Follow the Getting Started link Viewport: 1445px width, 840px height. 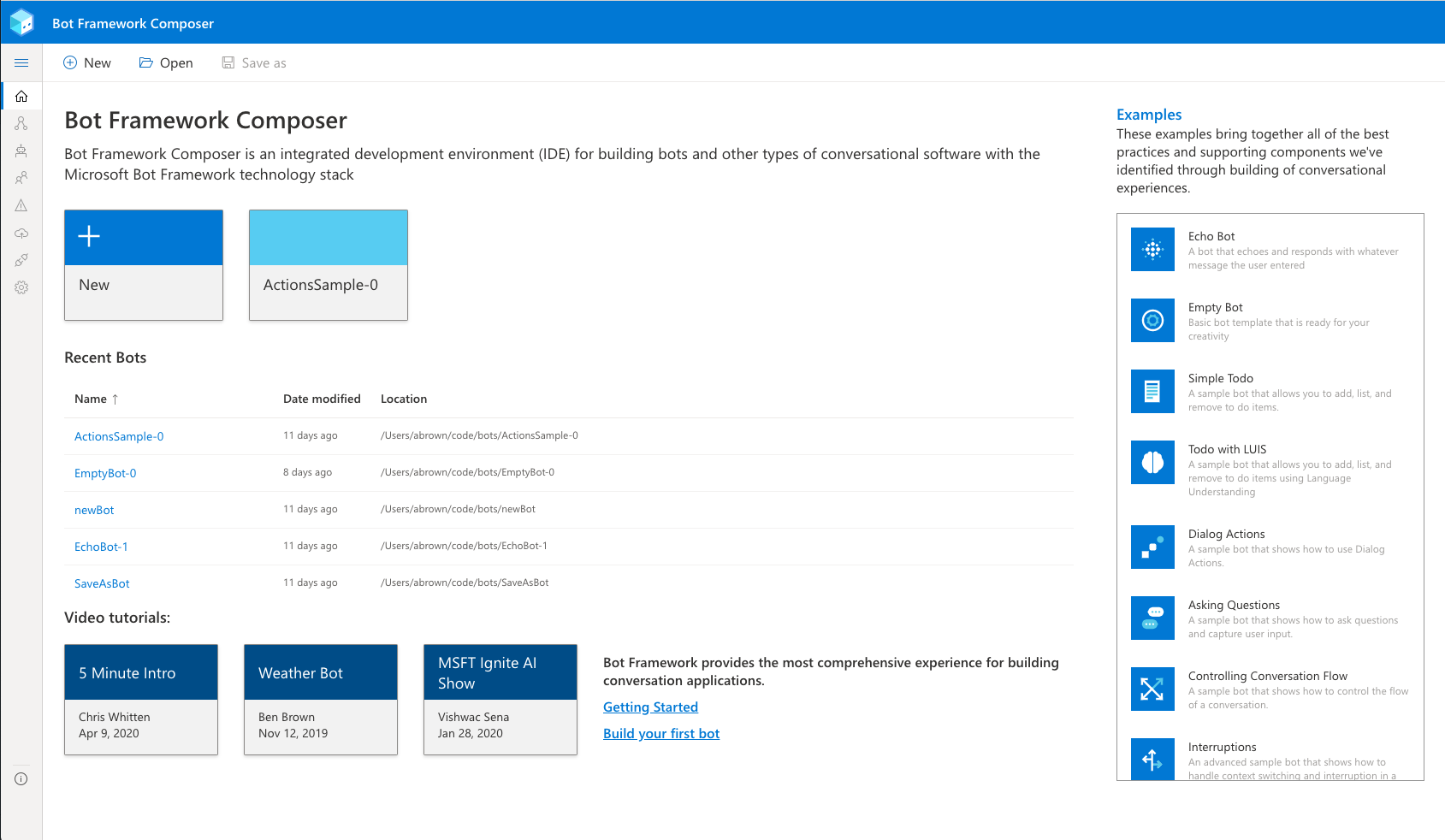point(650,707)
